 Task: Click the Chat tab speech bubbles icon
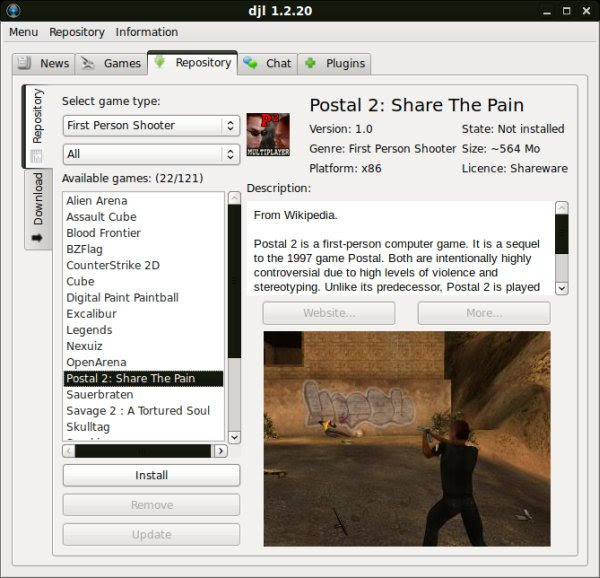[x=250, y=63]
